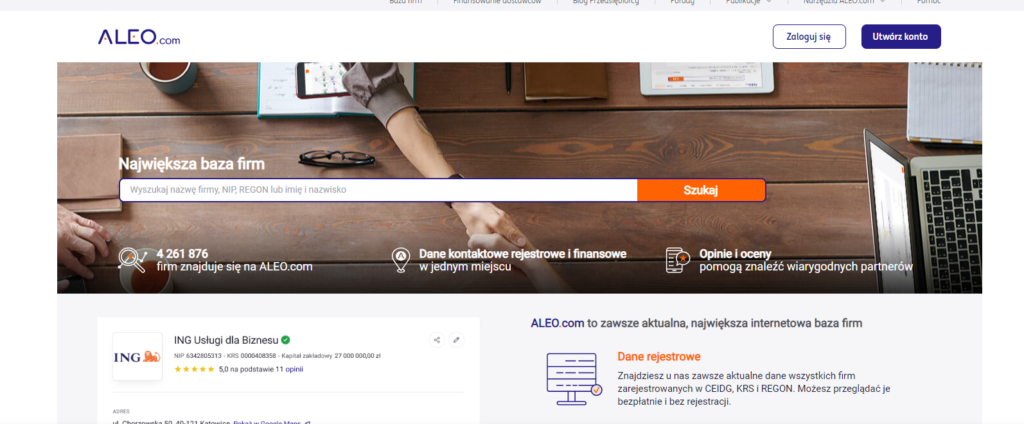
Task: Click the phone review icon by Opinie i oceny
Action: click(678, 260)
